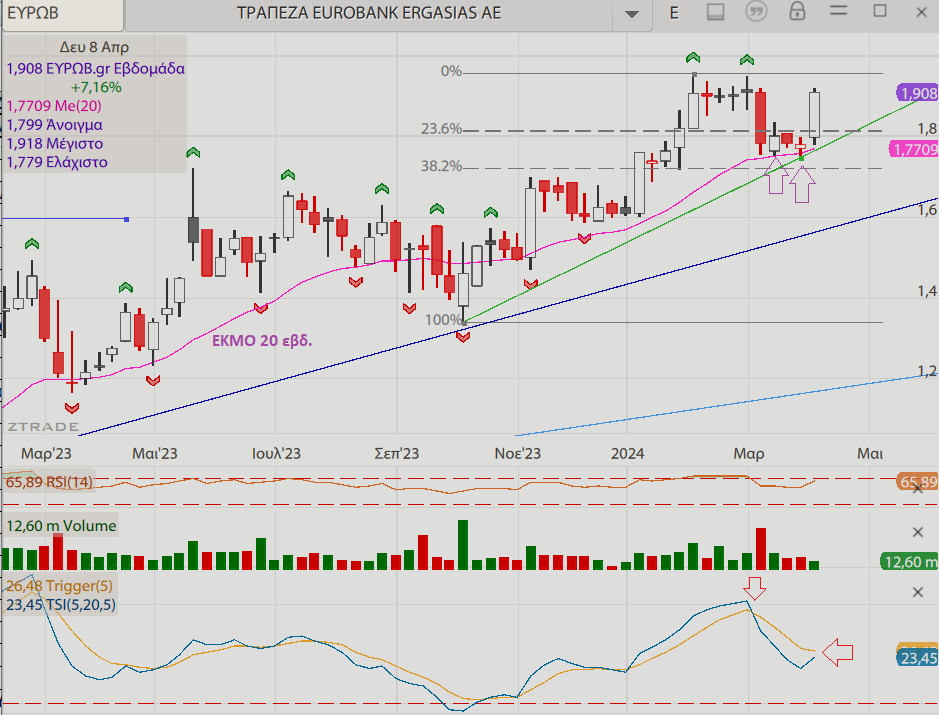Click the +7,16% change value
The height and width of the screenshot is (715, 939).
pos(96,87)
